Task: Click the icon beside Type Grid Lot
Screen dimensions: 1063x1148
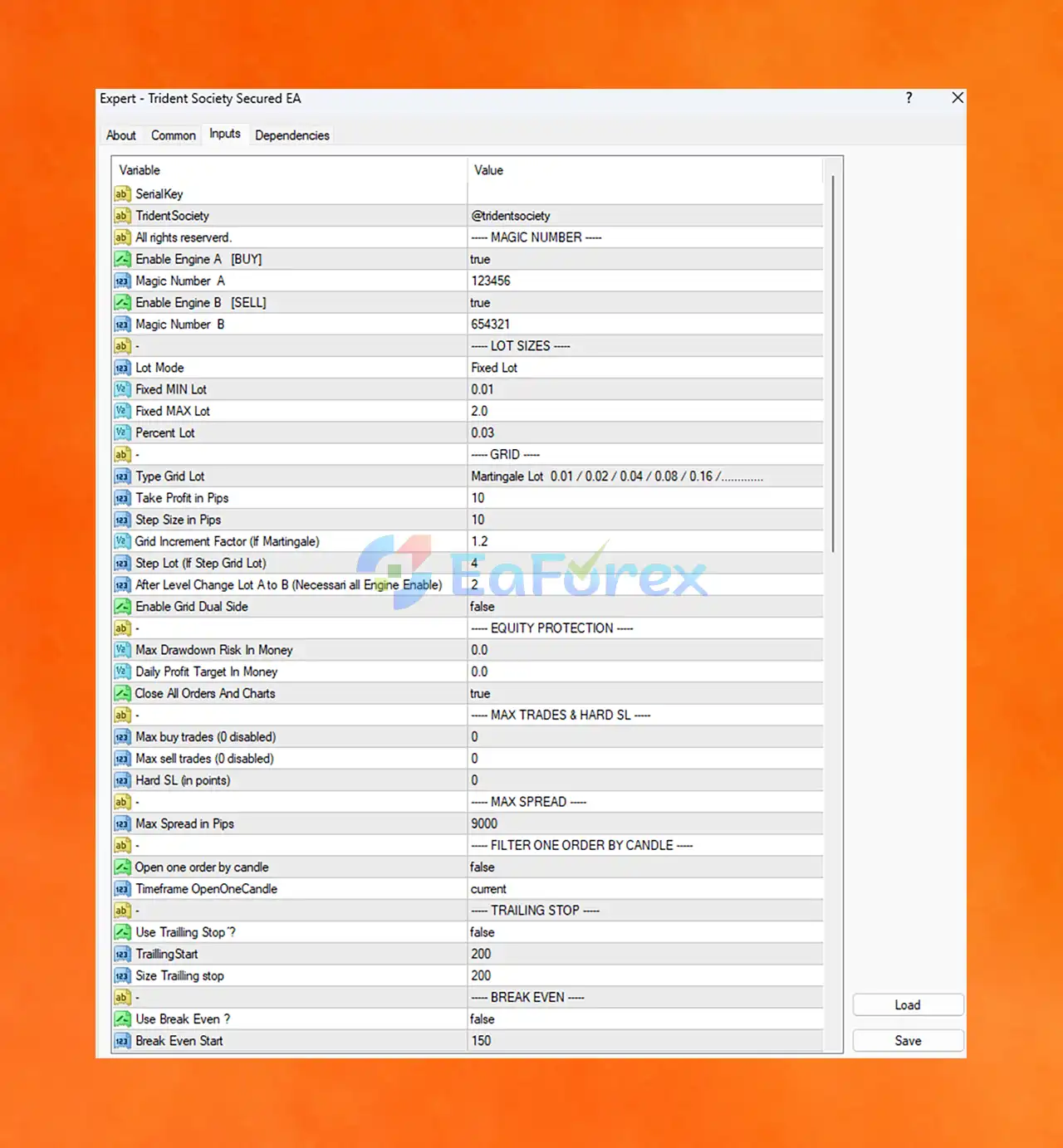Action: click(122, 476)
